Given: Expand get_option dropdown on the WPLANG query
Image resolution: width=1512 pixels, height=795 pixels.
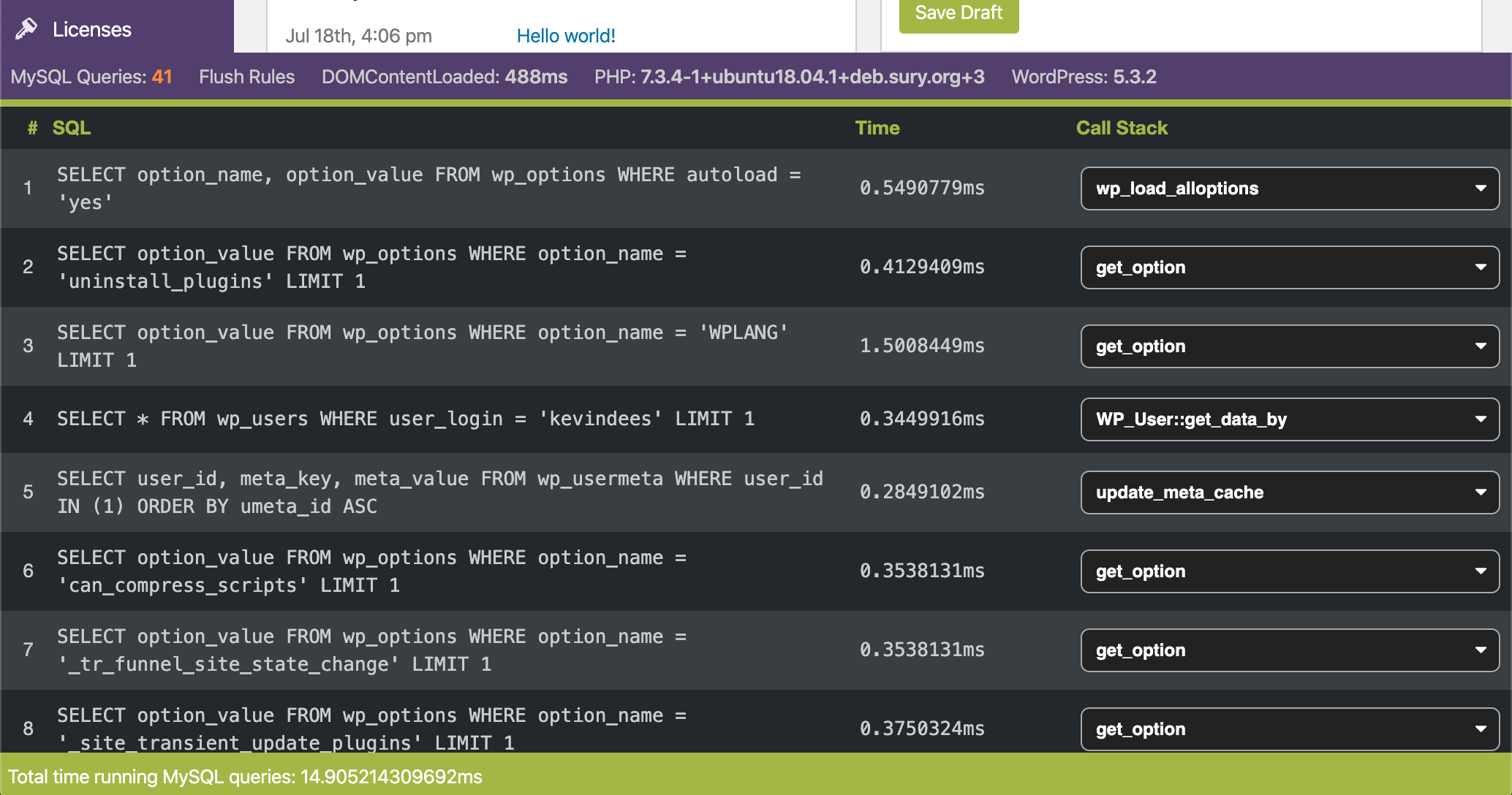Looking at the screenshot, I should (x=1289, y=346).
